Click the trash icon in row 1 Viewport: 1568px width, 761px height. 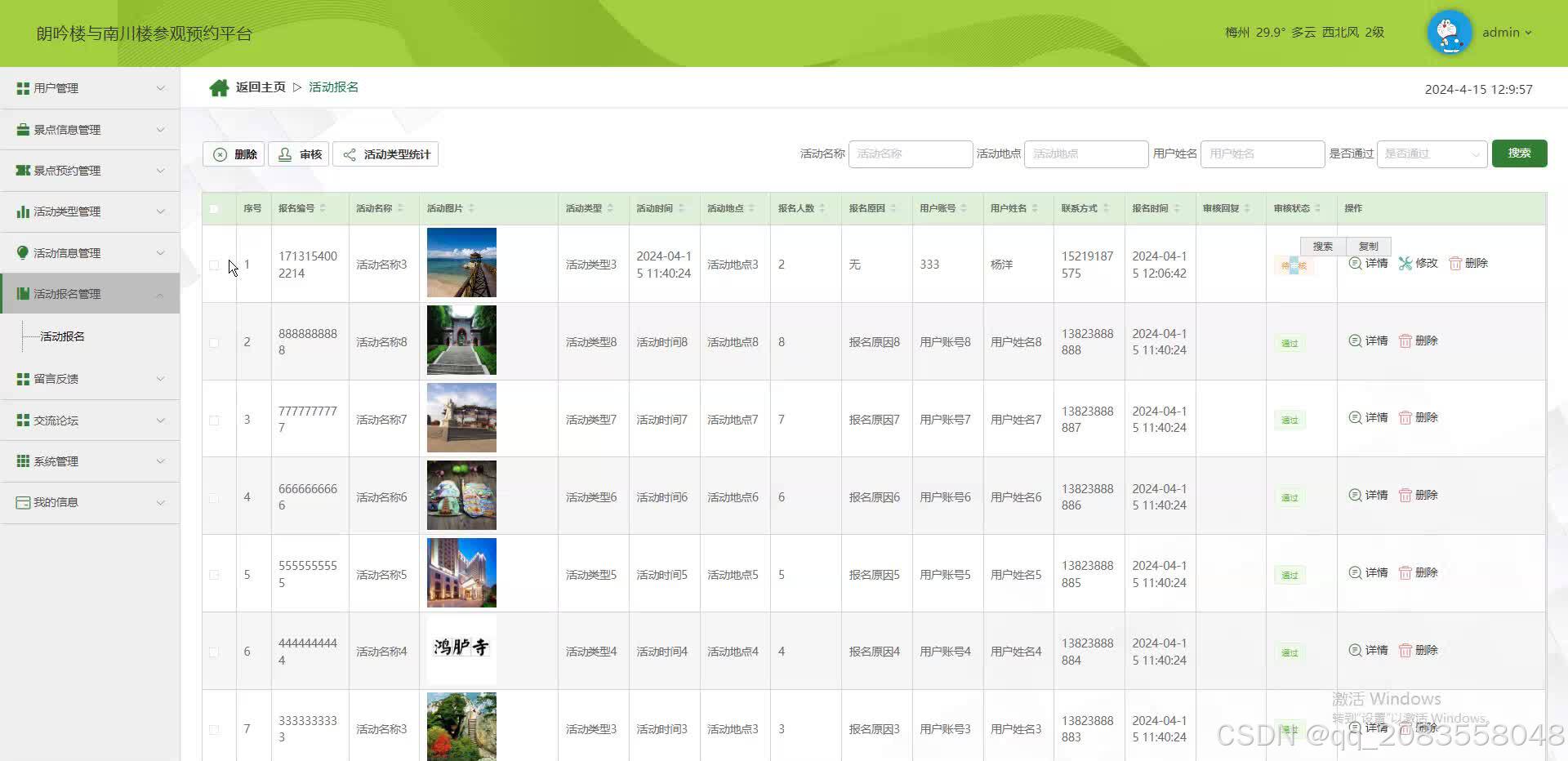[1455, 263]
